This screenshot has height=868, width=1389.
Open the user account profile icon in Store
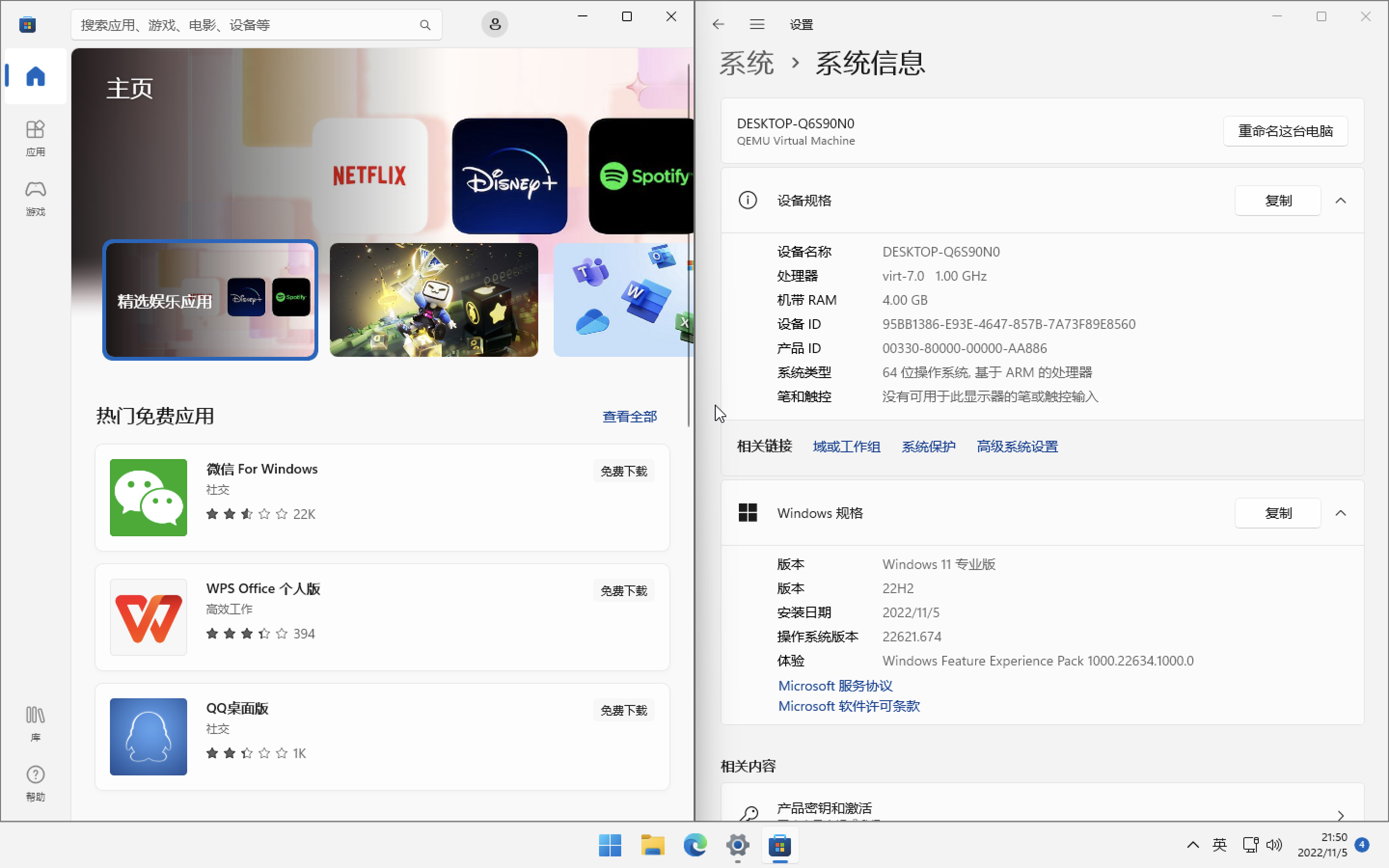click(494, 24)
